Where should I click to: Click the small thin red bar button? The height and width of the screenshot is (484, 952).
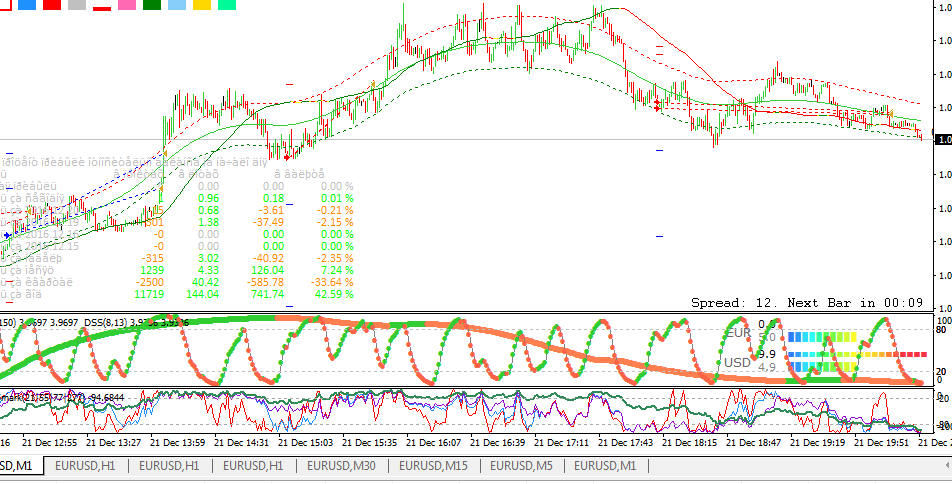(x=102, y=9)
